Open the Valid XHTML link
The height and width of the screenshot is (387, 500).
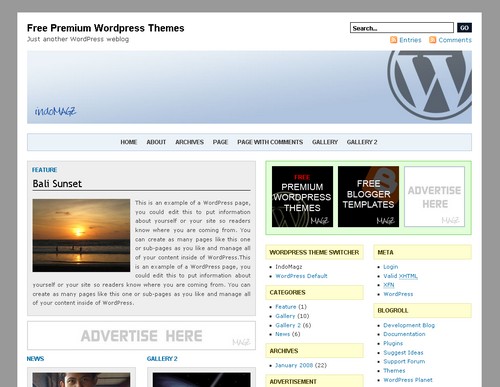pos(400,276)
